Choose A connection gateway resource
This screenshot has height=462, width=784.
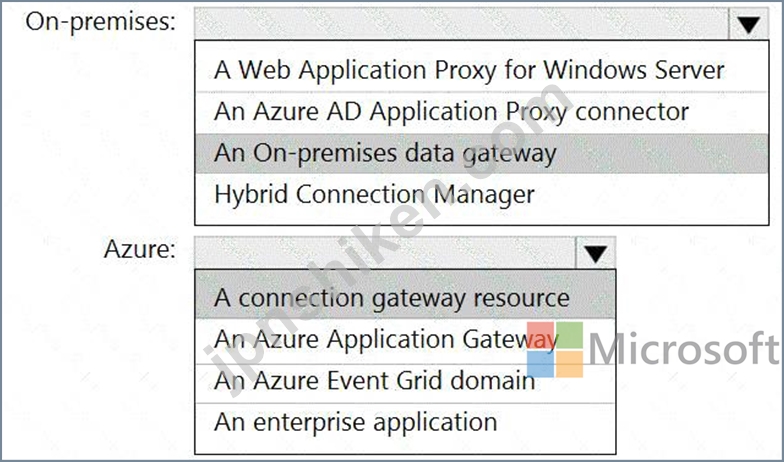405,298
